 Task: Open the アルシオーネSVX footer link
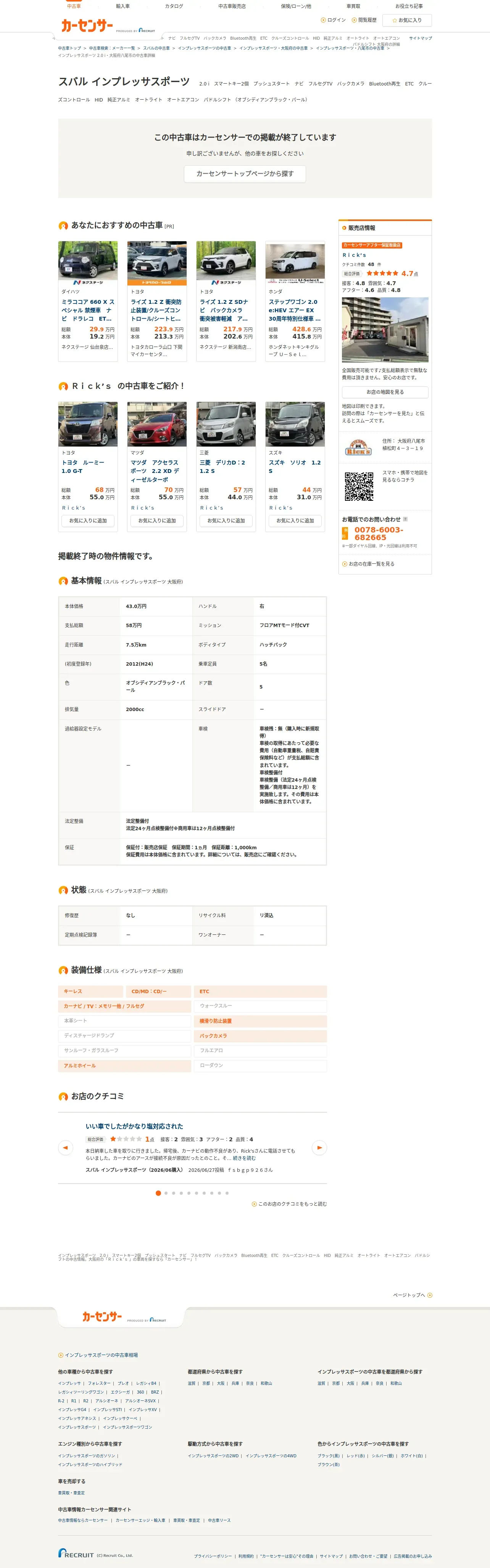point(140,1400)
